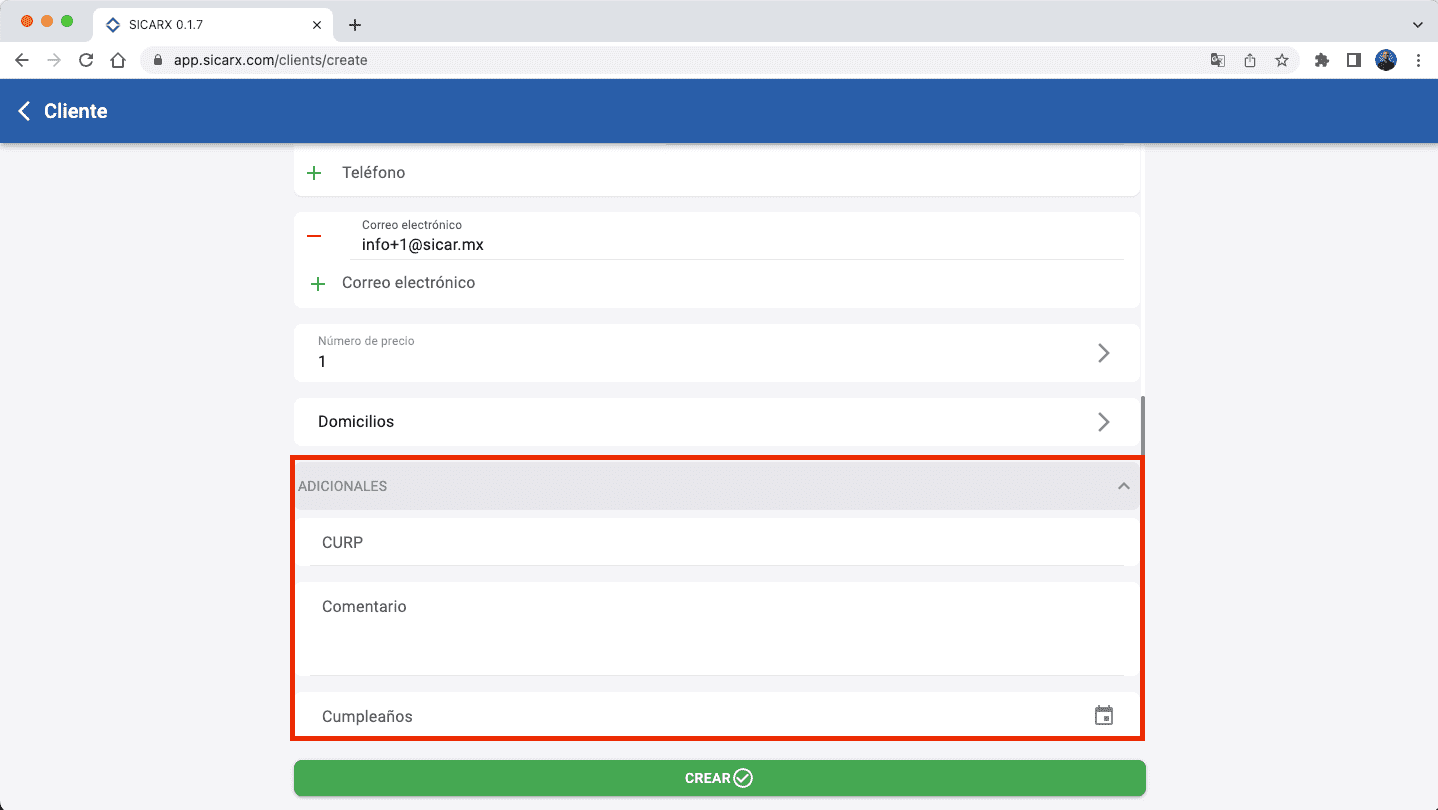Click the back arrow beside Cliente
This screenshot has width=1438, height=810.
click(25, 111)
